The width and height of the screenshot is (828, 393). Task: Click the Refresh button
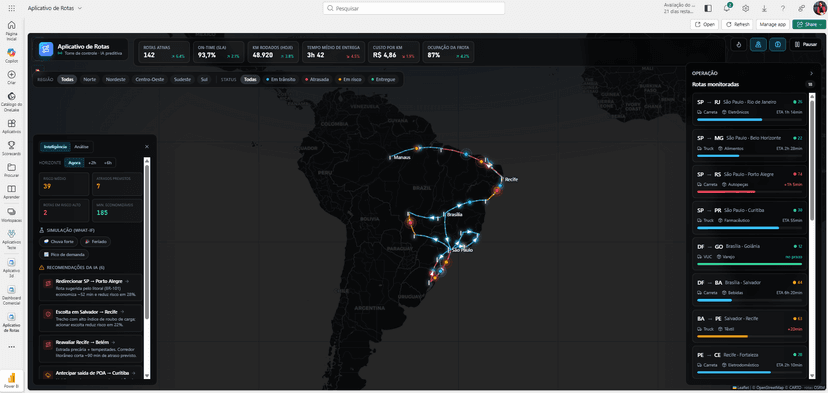tap(738, 24)
